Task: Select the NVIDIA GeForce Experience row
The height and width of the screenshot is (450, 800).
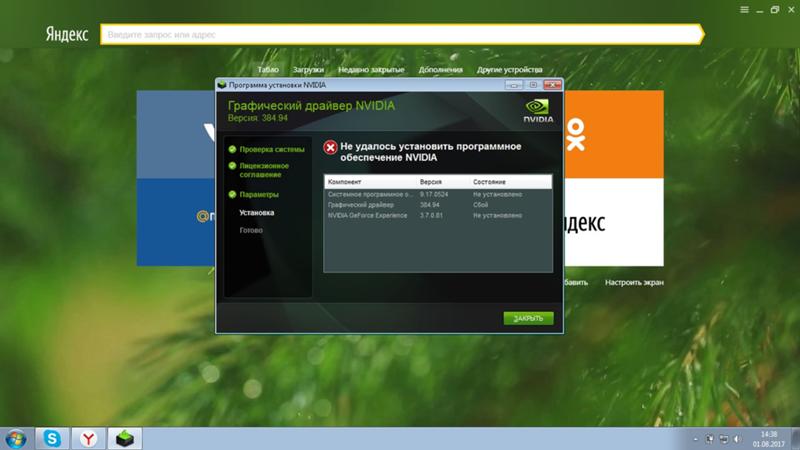Action: (x=438, y=215)
